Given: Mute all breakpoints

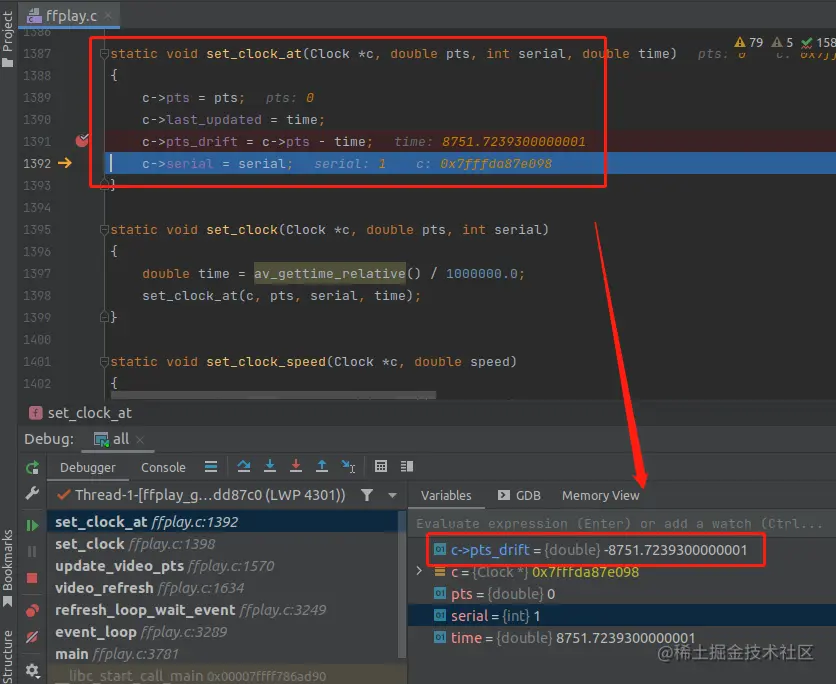Looking at the screenshot, I should (x=33, y=637).
